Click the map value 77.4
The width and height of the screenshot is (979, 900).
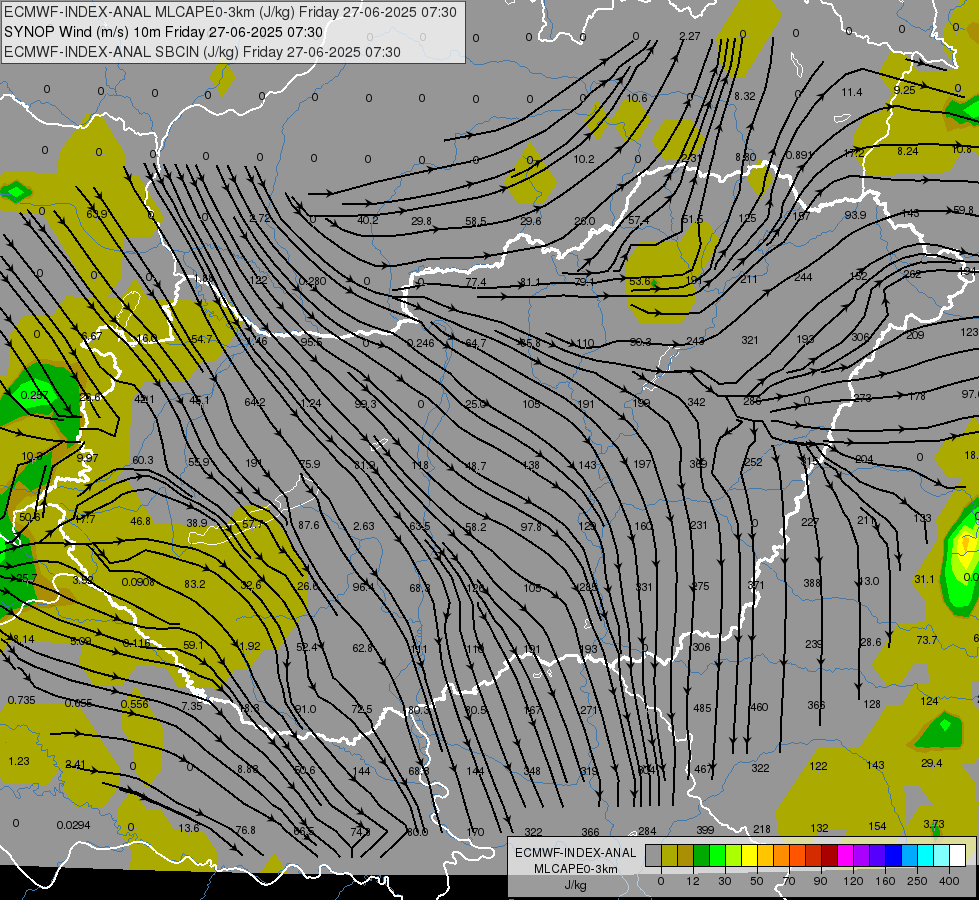476,282
